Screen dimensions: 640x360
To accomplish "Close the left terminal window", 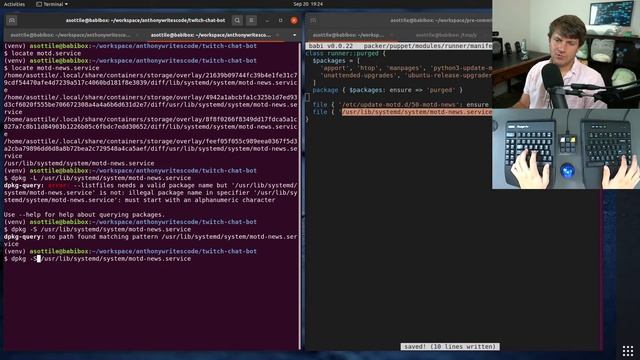I will (x=294, y=20).
